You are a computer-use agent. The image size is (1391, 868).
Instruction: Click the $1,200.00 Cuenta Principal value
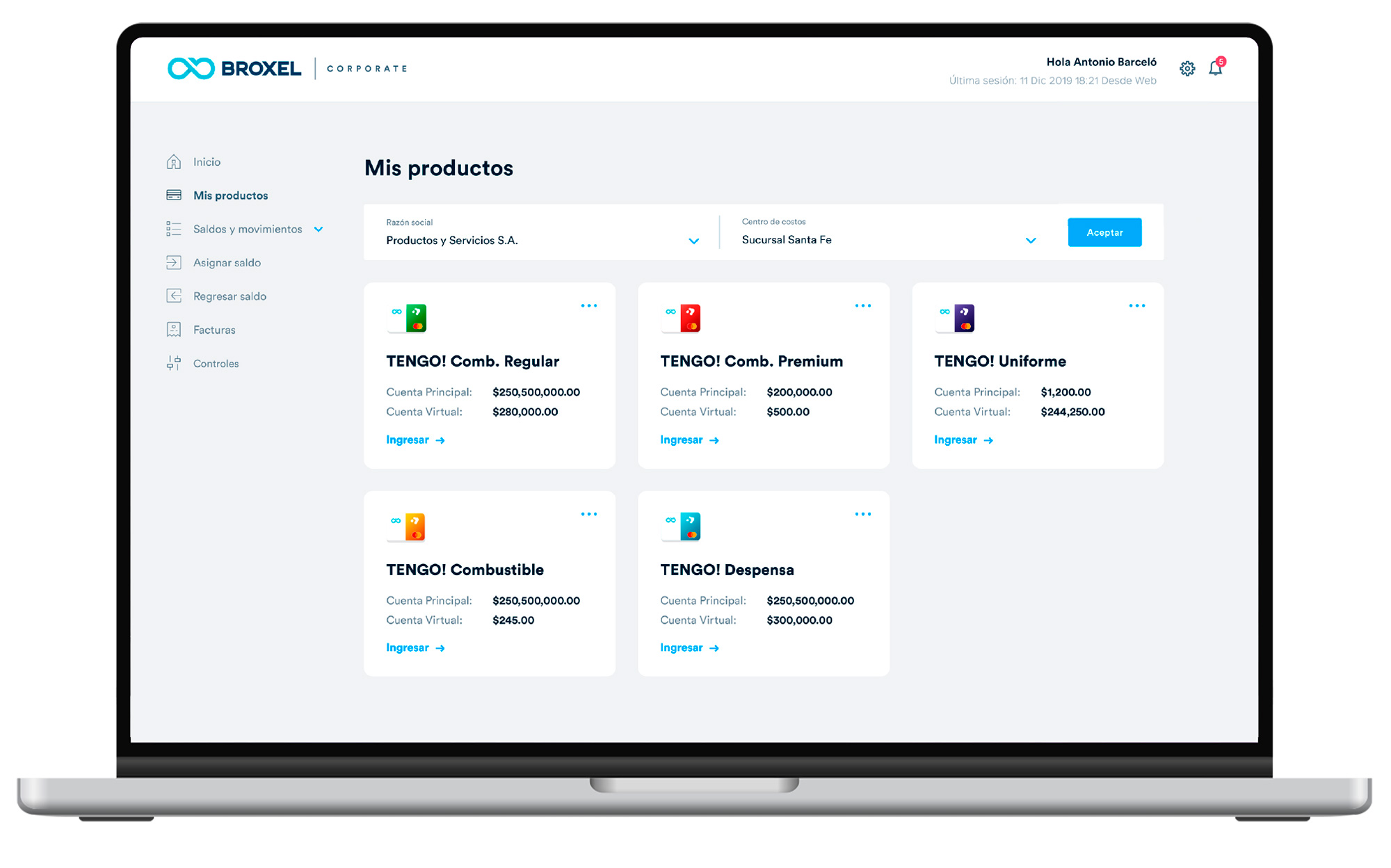tap(1066, 392)
